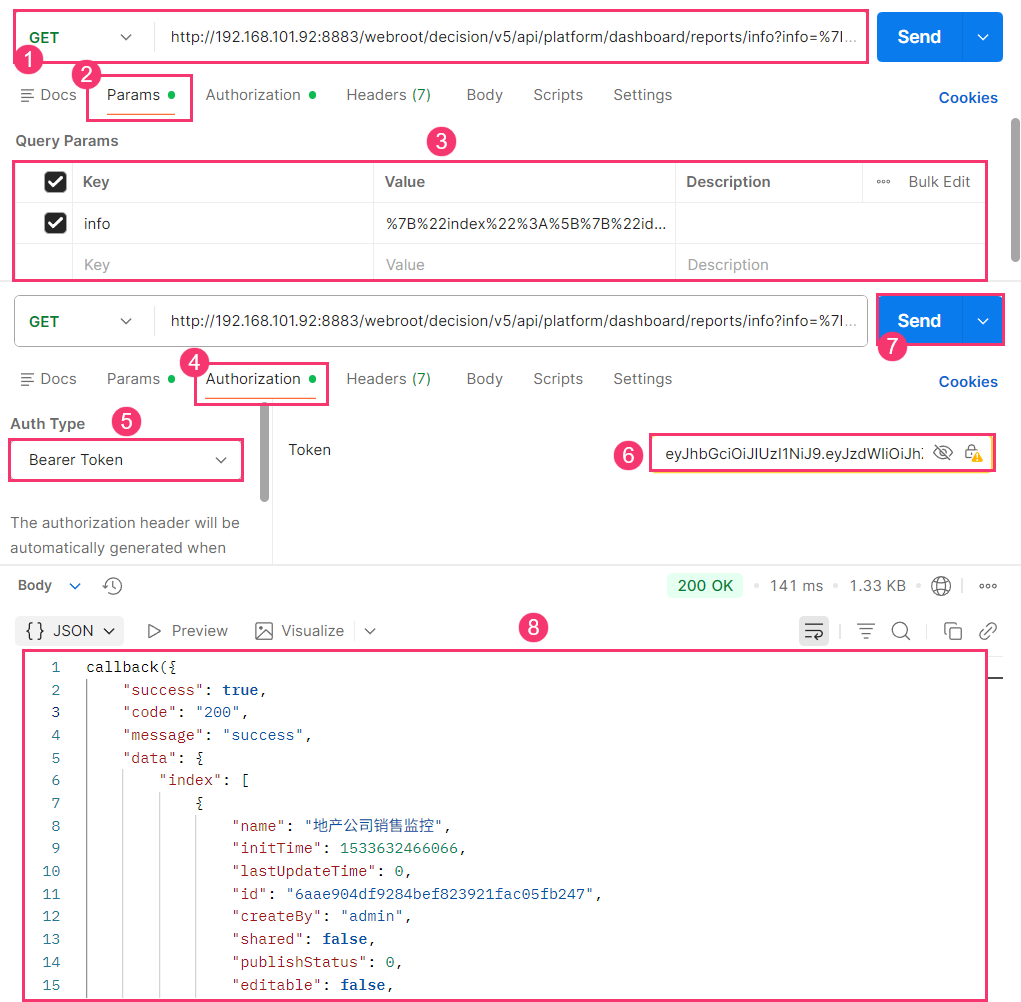Open the response history clock icon
This screenshot has height=1002, width=1021.
coord(112,585)
